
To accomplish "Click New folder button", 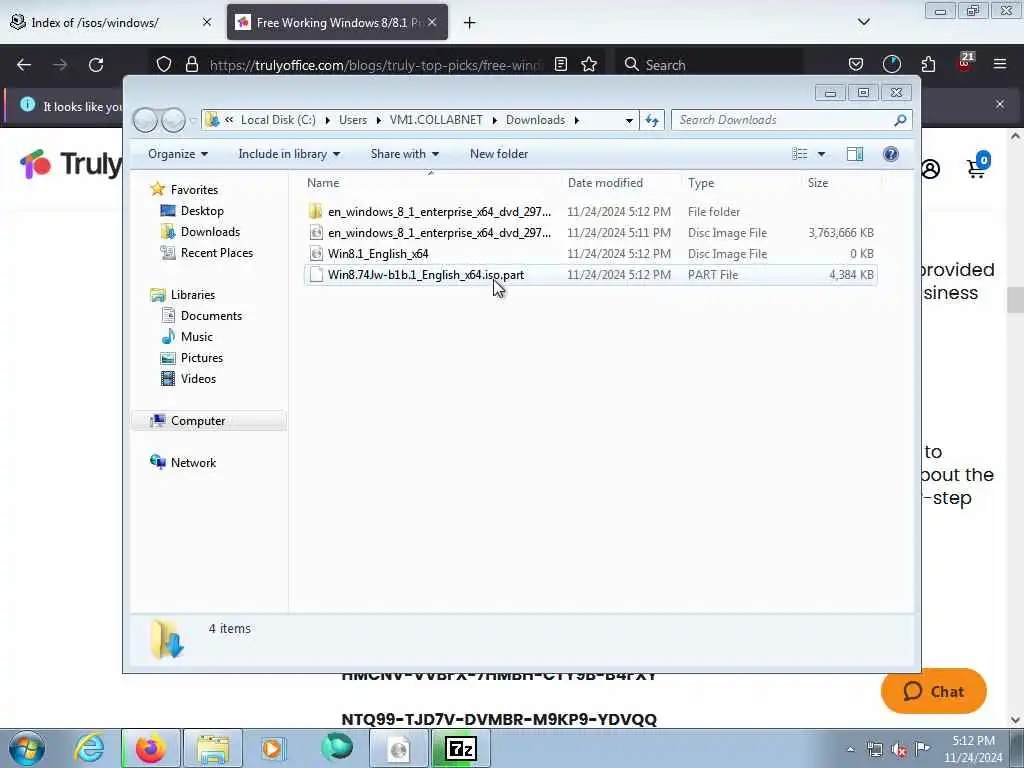I will pyautogui.click(x=499, y=154).
